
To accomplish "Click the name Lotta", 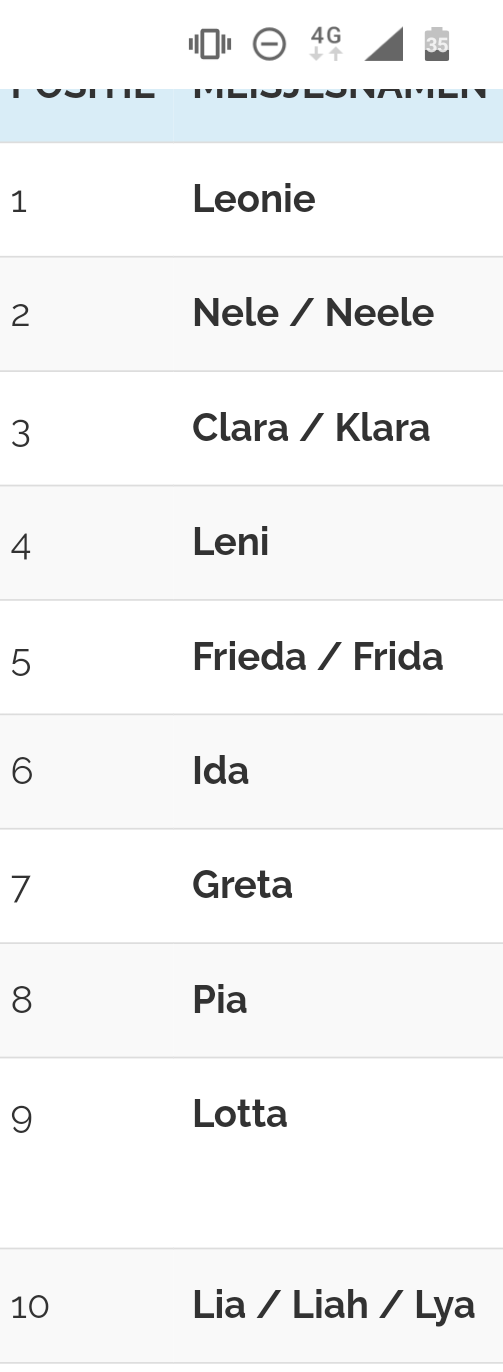I will tap(239, 1113).
